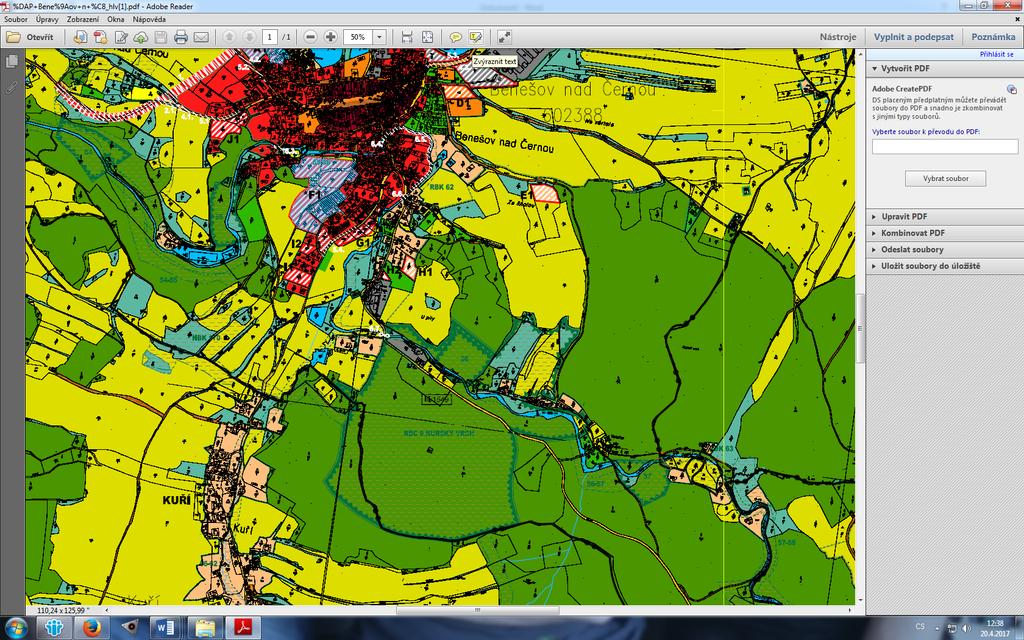Image resolution: width=1024 pixels, height=640 pixels.
Task: Open the zoom percentage dropdown arrow
Action: pyautogui.click(x=379, y=37)
